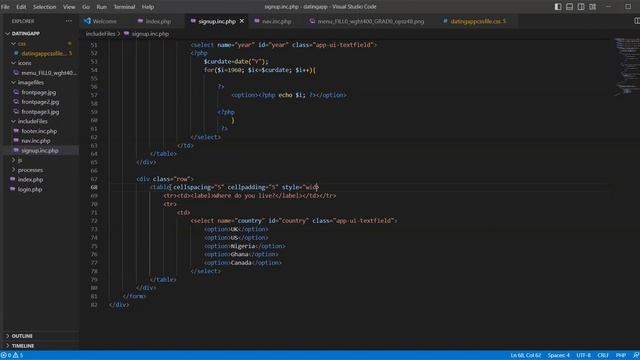Click the code minimap overview
The width and height of the screenshot is (640, 360).
(626, 67)
